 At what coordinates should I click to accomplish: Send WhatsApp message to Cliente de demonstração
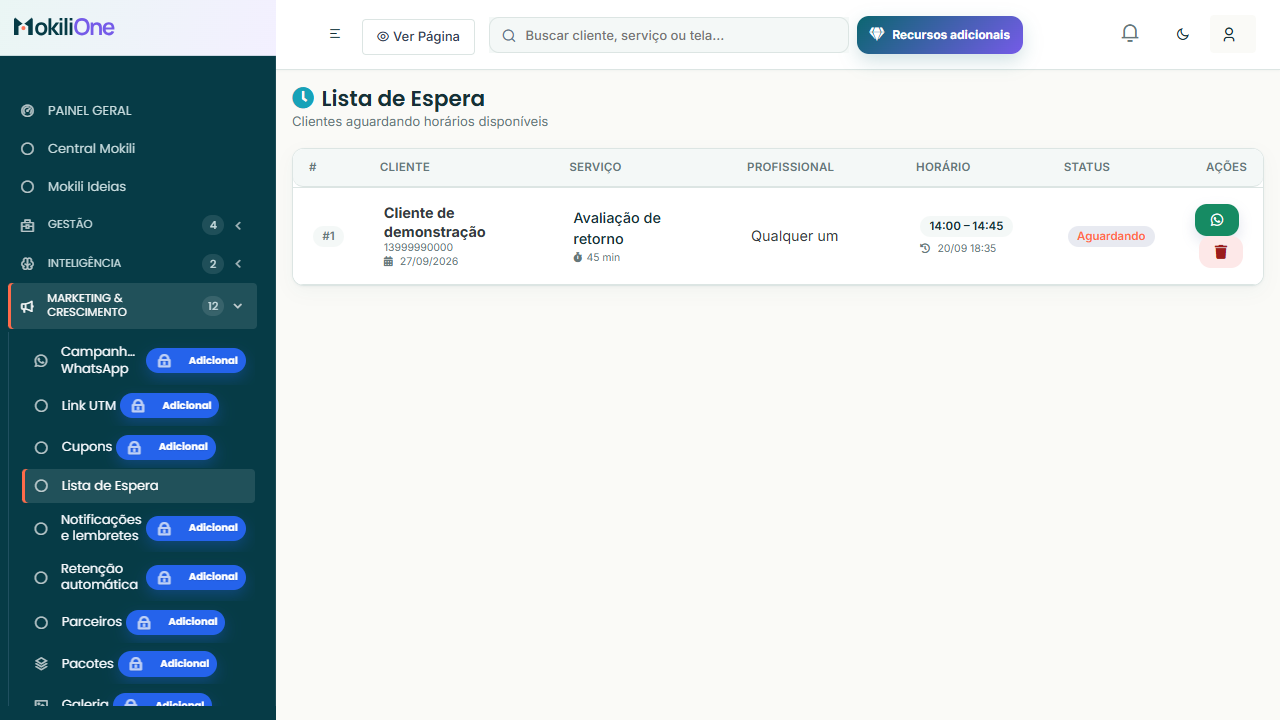click(x=1217, y=220)
